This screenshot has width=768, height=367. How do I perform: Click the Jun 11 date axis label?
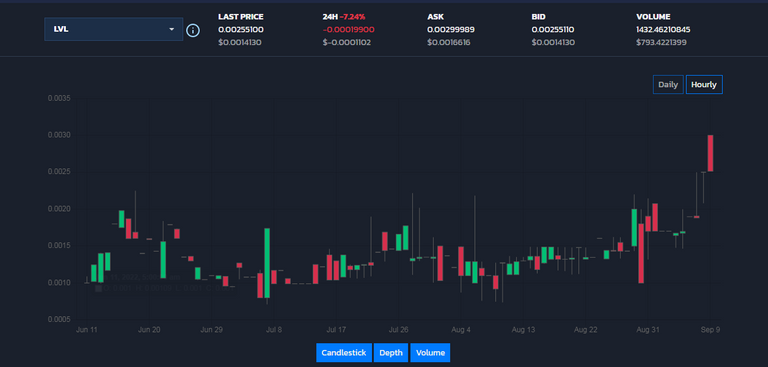(x=87, y=330)
